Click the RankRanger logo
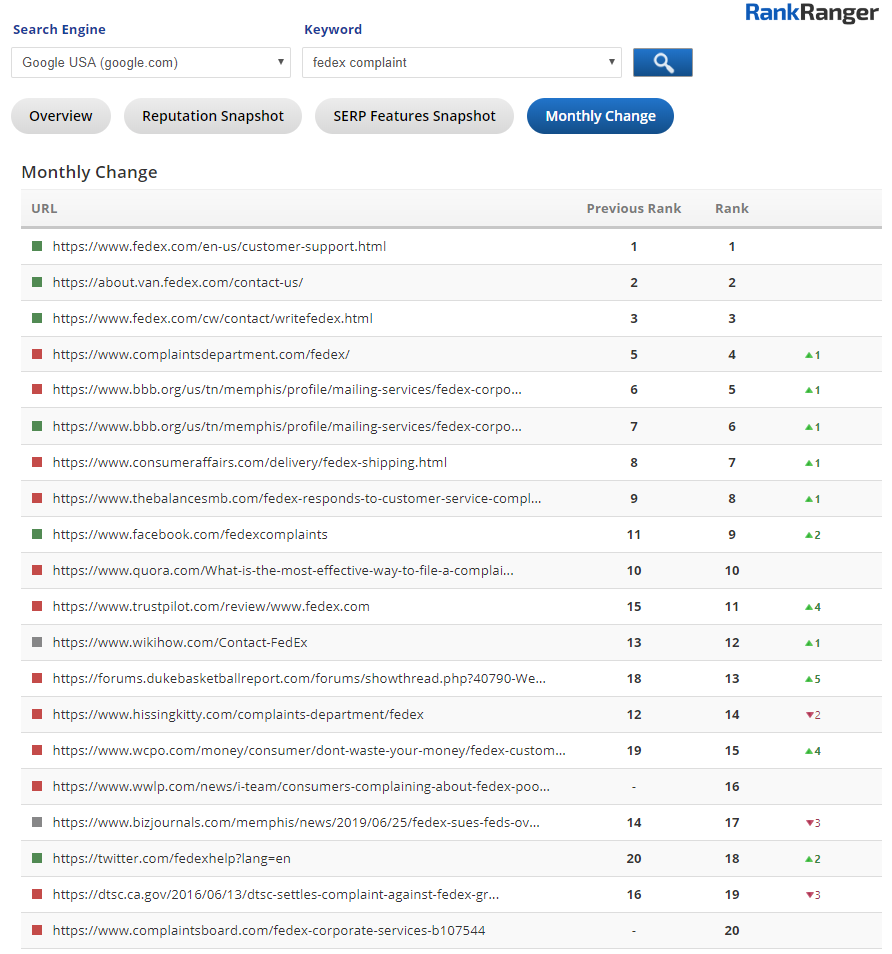Image resolution: width=892 pixels, height=954 pixels. pos(811,14)
